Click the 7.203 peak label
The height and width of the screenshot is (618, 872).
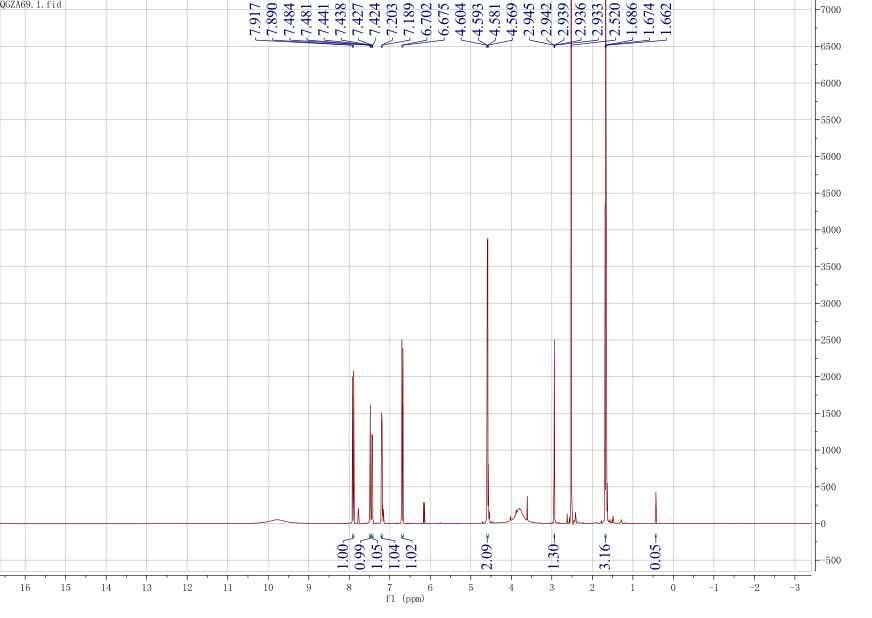(x=393, y=19)
